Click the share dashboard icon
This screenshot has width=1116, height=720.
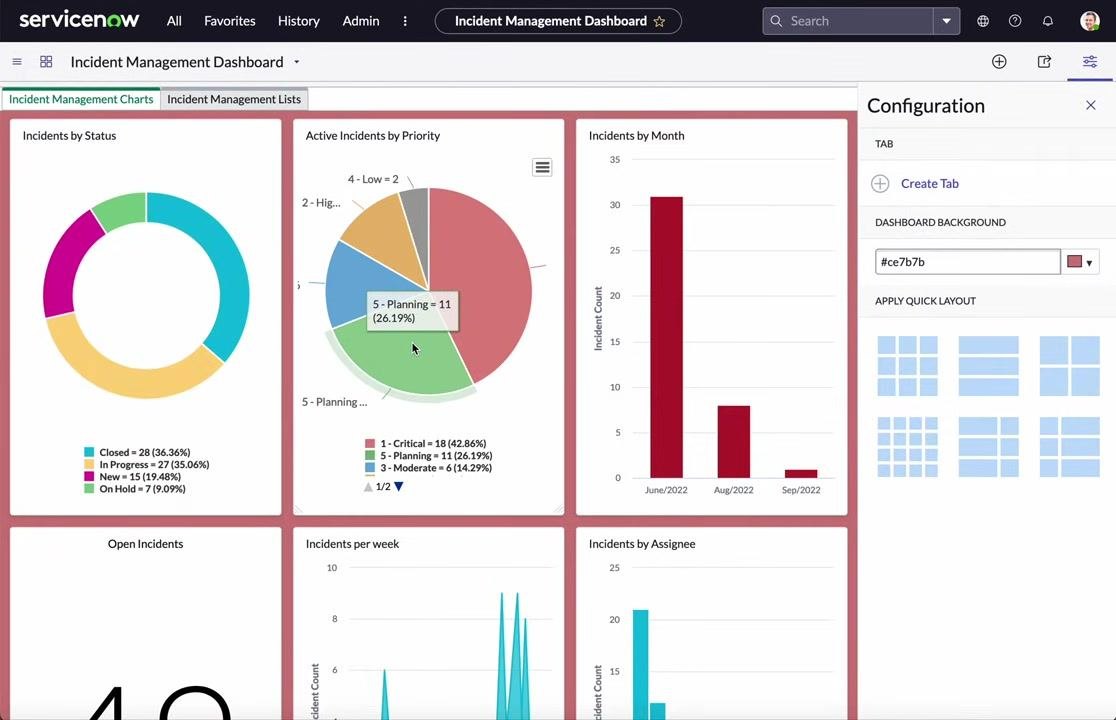click(1044, 62)
